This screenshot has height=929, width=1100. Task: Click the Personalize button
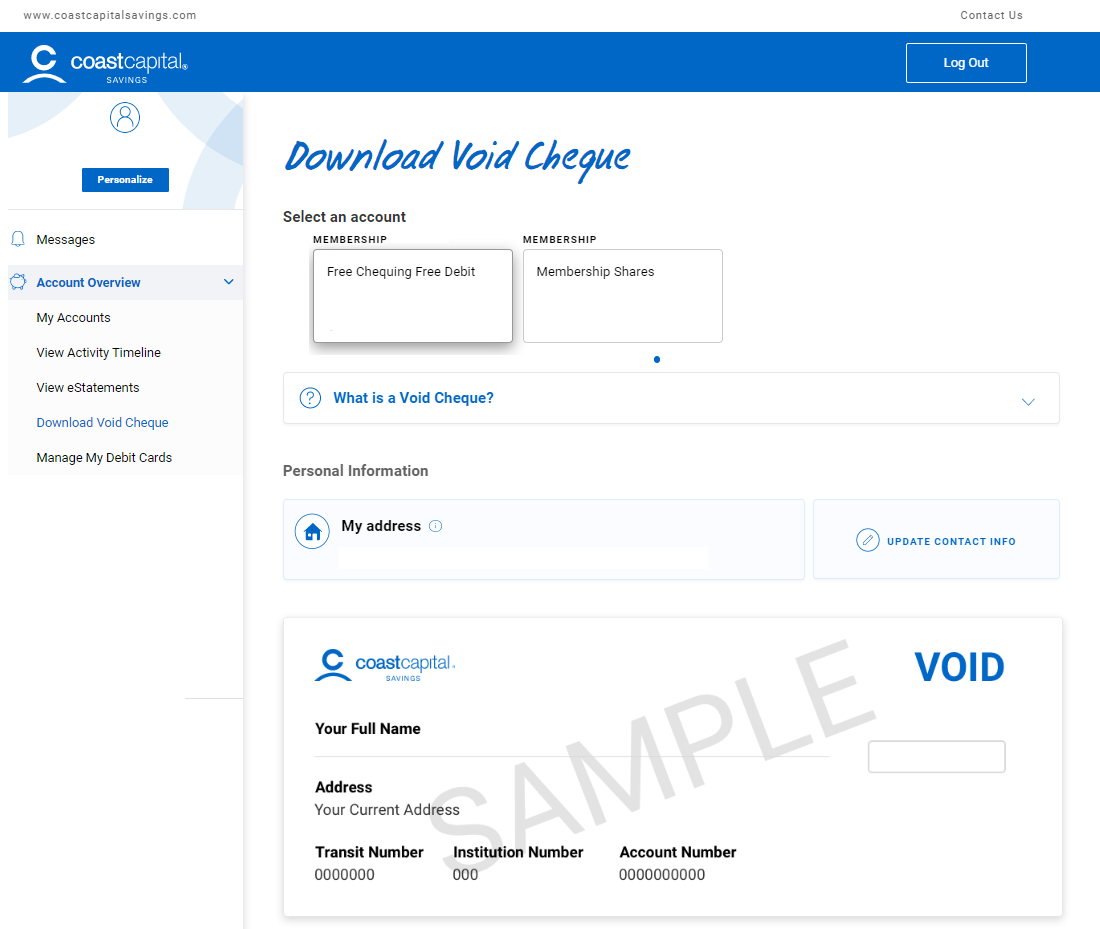click(x=125, y=180)
